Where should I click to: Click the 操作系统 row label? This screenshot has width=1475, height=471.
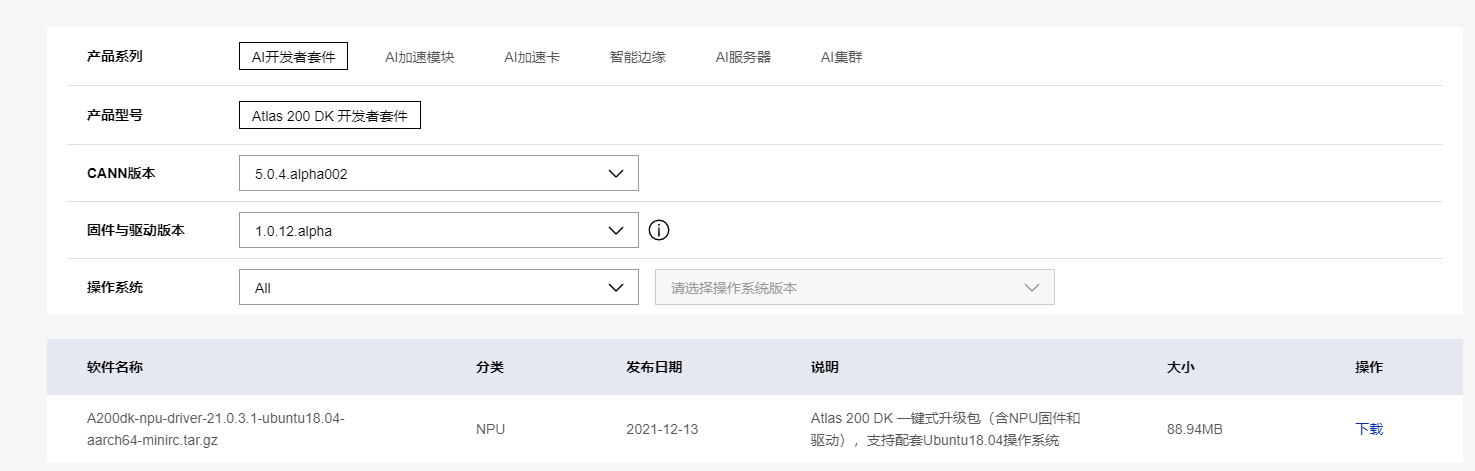tap(115, 287)
